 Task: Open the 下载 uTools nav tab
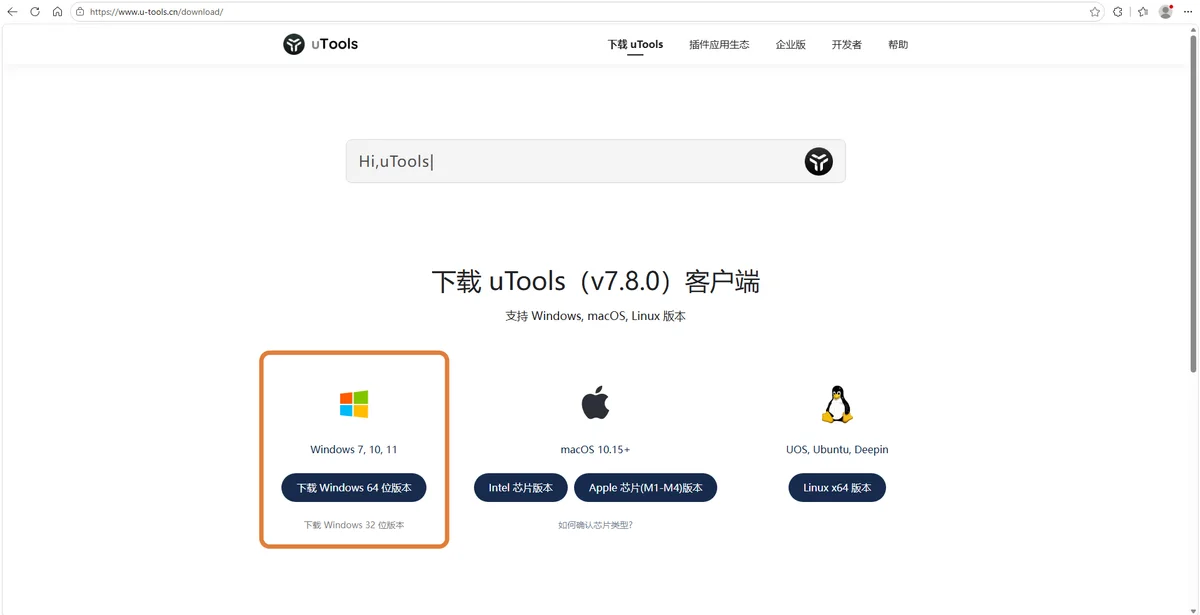[635, 44]
